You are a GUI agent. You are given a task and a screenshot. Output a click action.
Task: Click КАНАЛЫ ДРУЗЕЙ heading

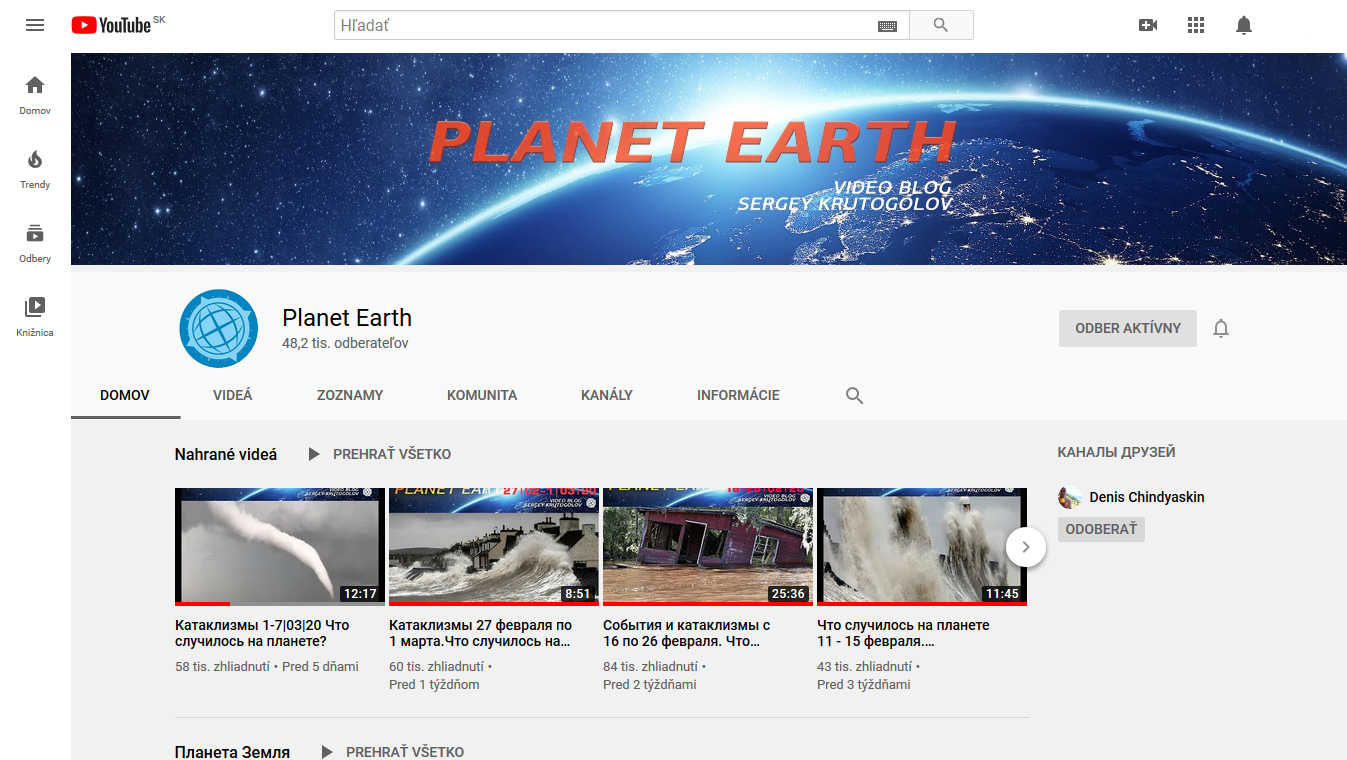pyautogui.click(x=1116, y=452)
